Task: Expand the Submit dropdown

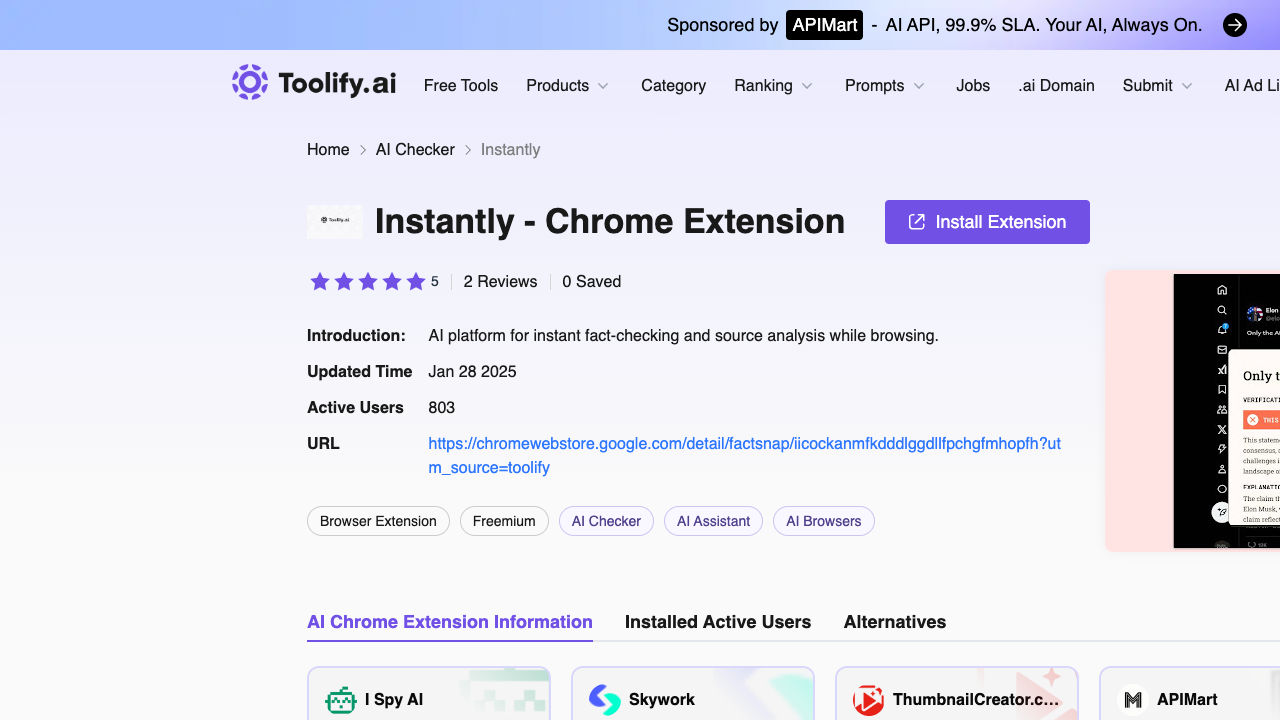Action: click(x=1158, y=86)
